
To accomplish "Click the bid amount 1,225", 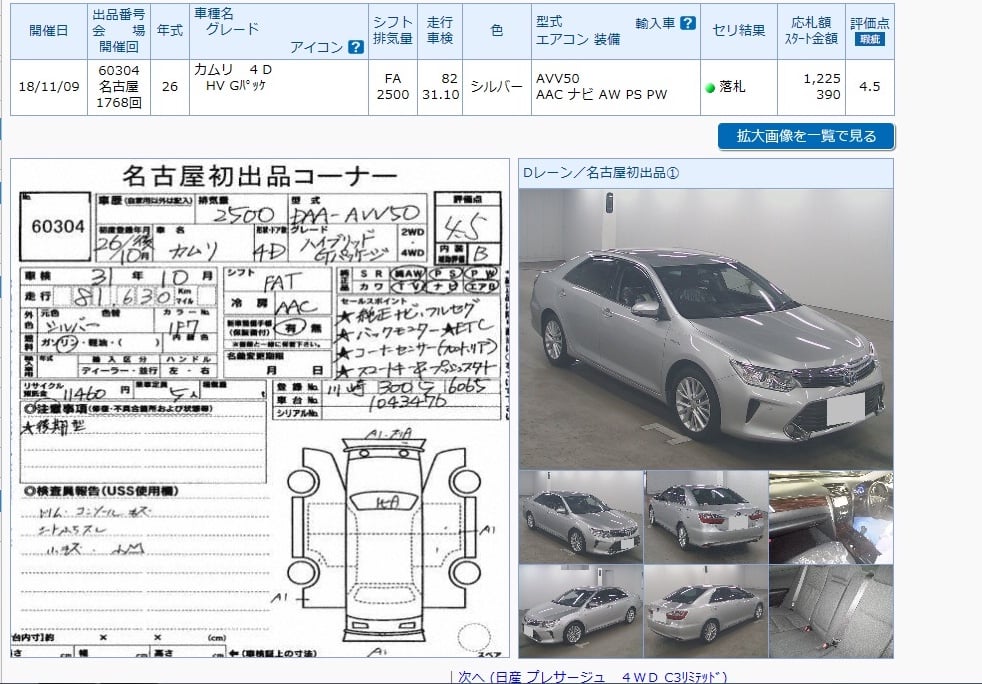I will click(x=822, y=78).
